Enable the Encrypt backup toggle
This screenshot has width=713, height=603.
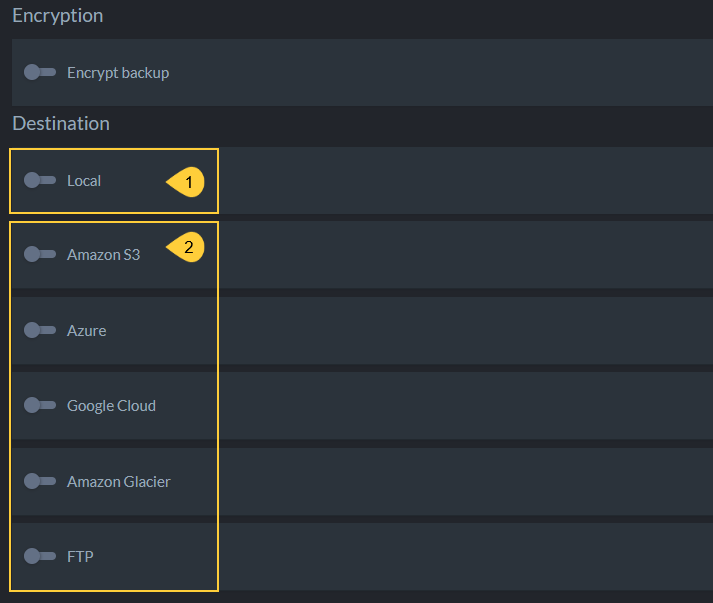(x=40, y=72)
